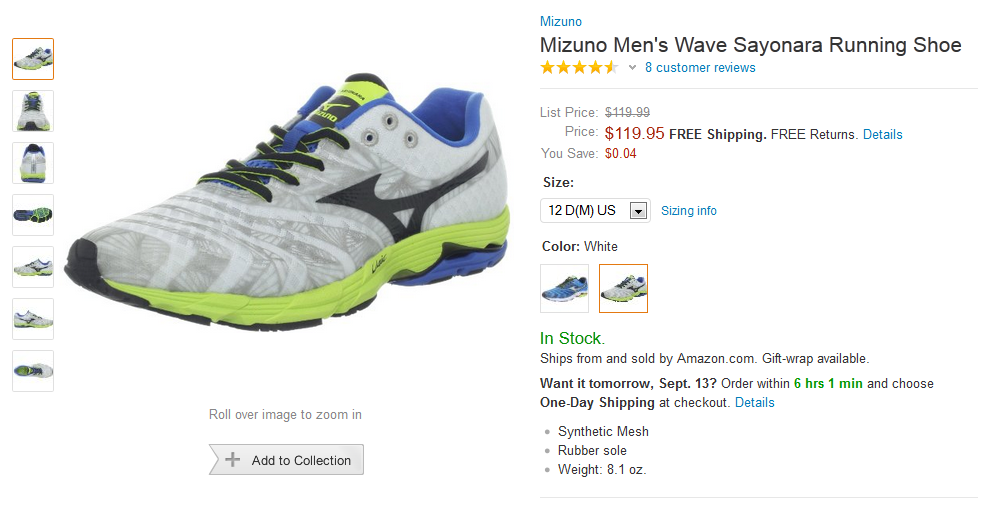
Task: Click the sixth shoe thumbnail image
Action: (33, 319)
